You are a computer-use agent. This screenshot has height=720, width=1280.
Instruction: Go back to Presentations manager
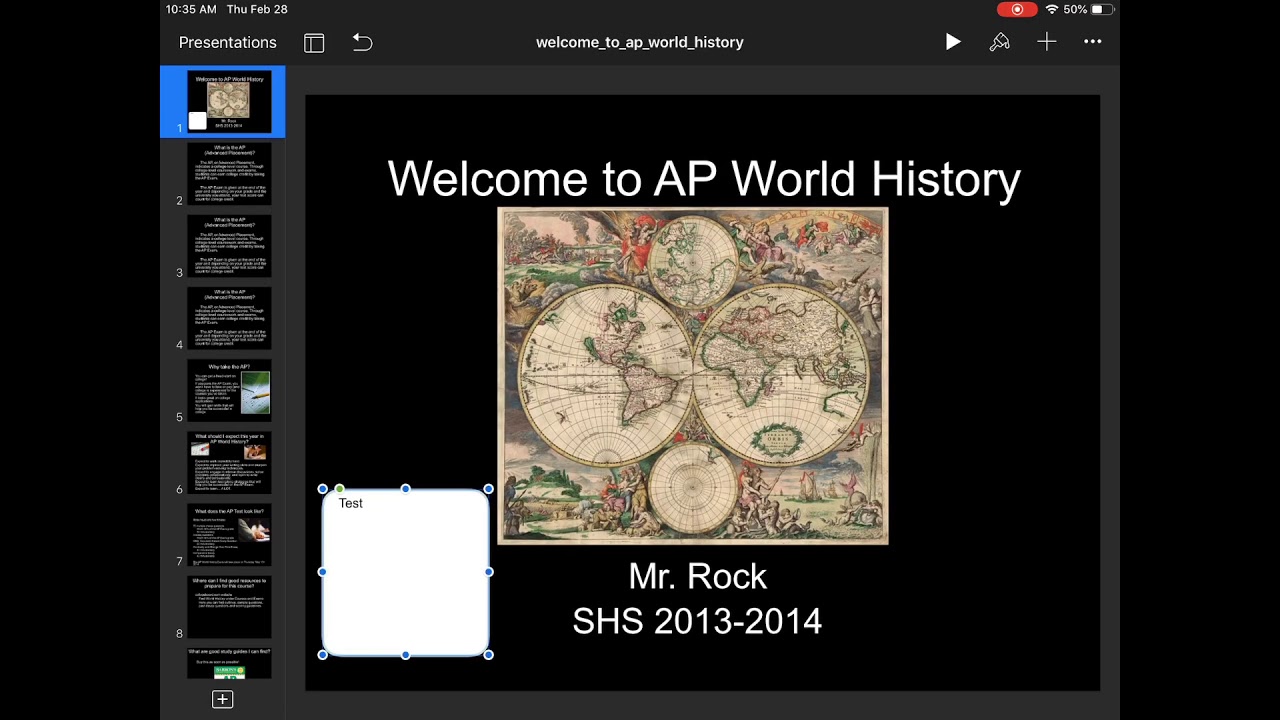click(x=227, y=42)
